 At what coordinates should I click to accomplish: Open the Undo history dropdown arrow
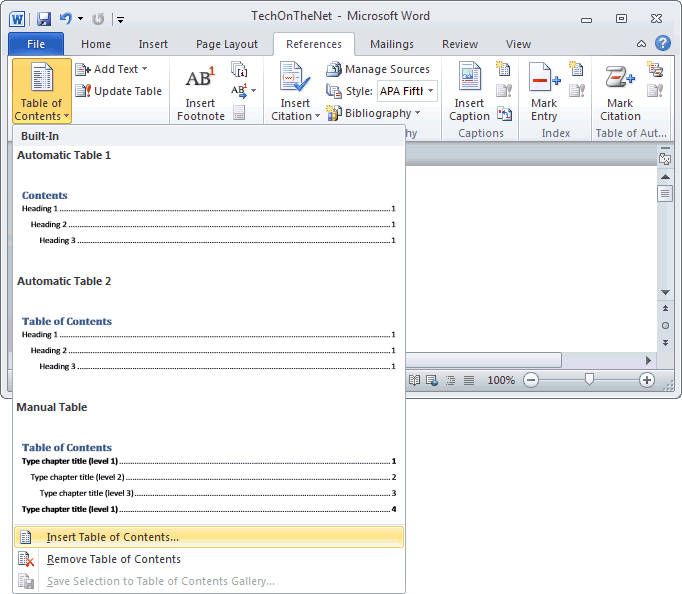click(80, 19)
